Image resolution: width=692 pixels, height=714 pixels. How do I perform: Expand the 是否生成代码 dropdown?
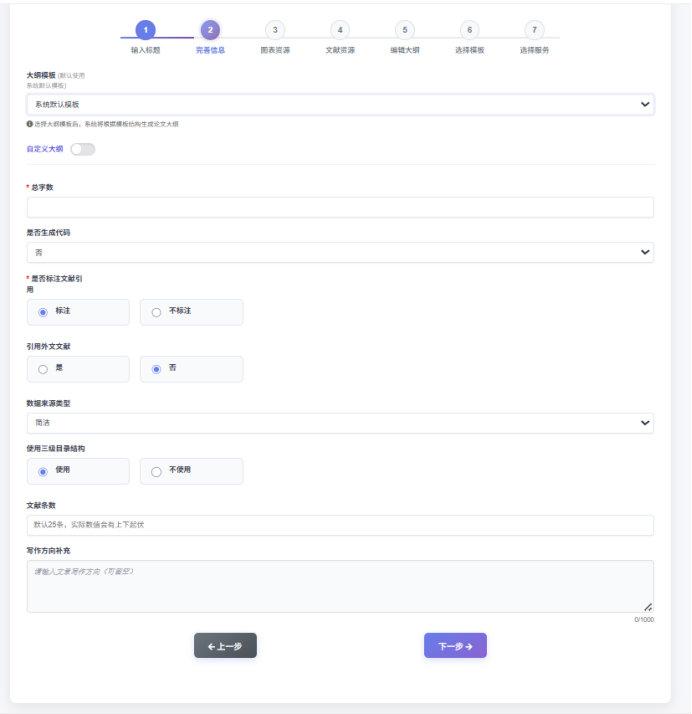tap(340, 252)
